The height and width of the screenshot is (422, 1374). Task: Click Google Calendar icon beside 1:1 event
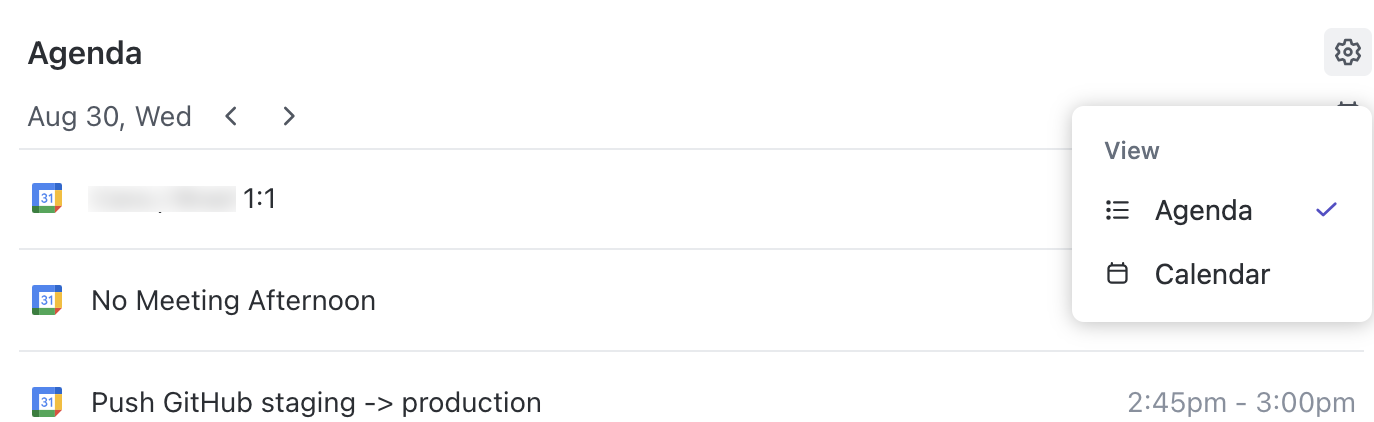click(47, 199)
